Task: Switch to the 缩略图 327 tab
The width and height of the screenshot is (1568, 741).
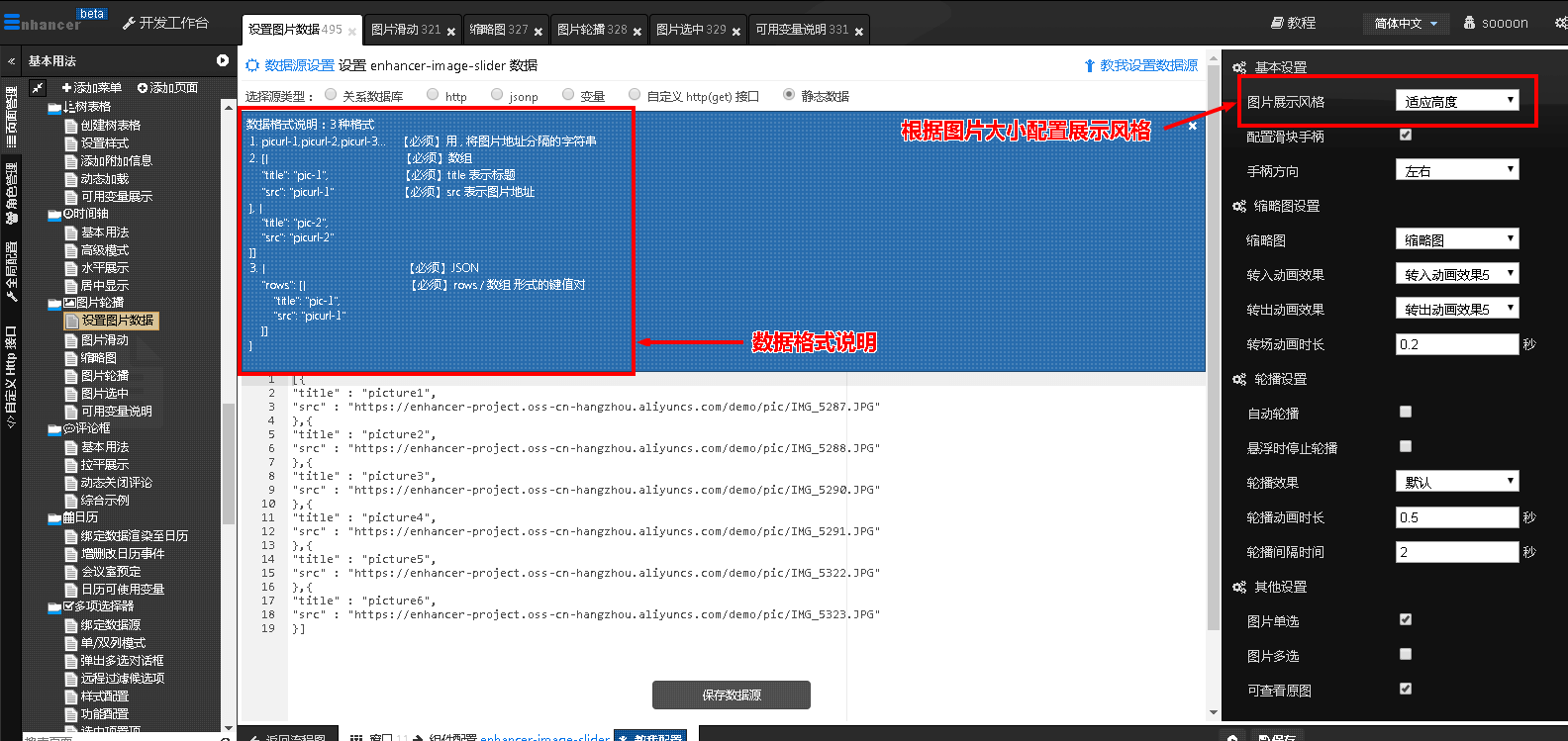Action: tap(498, 30)
